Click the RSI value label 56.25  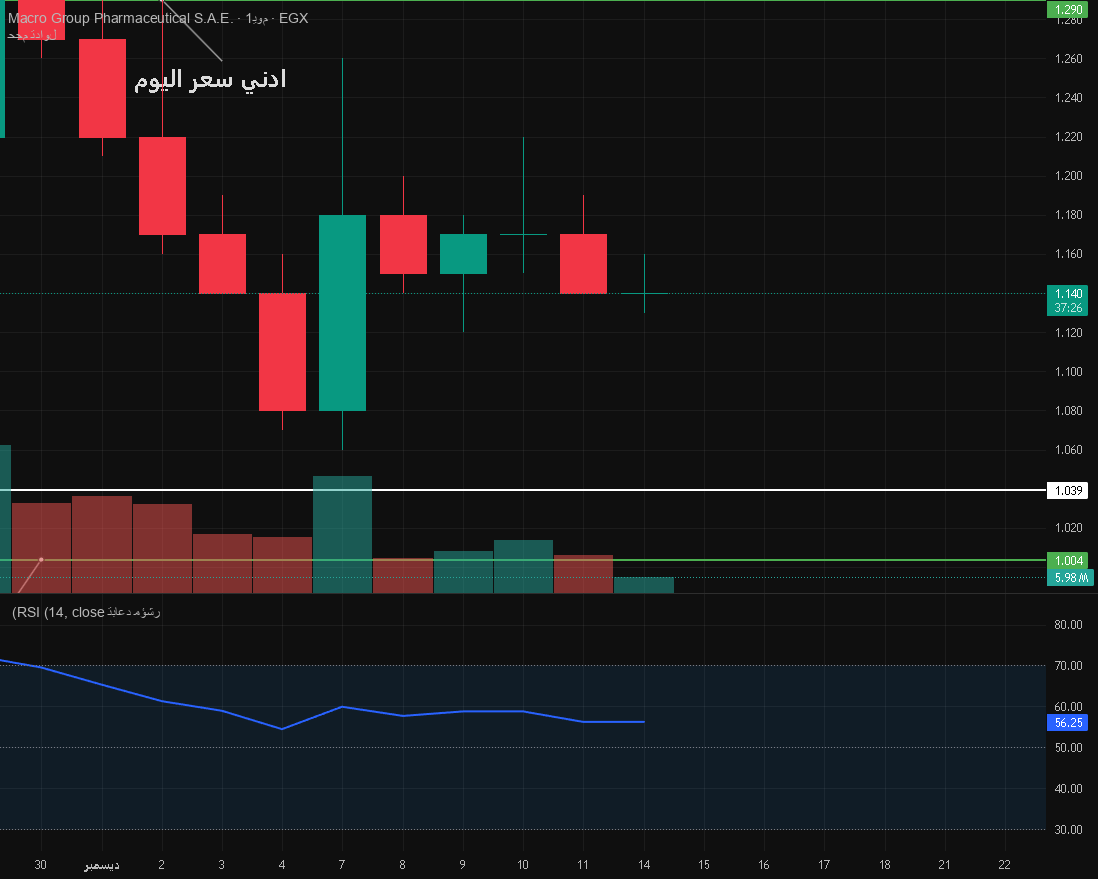point(1067,722)
